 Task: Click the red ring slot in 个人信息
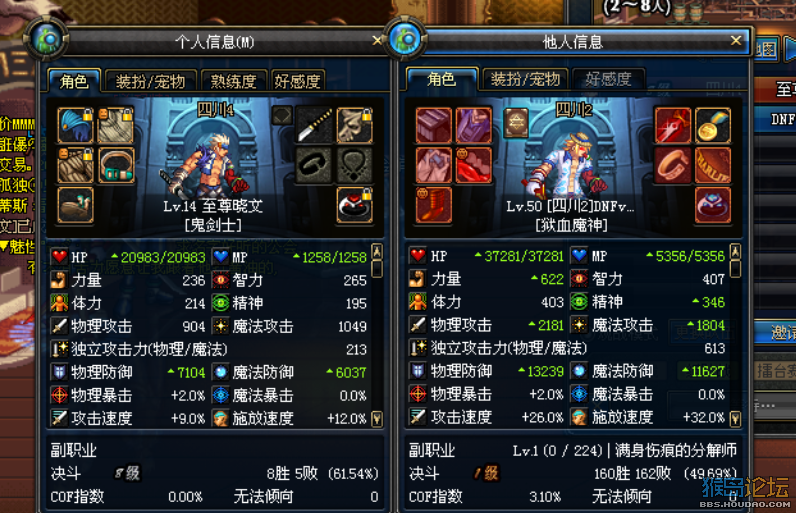pyautogui.click(x=354, y=205)
